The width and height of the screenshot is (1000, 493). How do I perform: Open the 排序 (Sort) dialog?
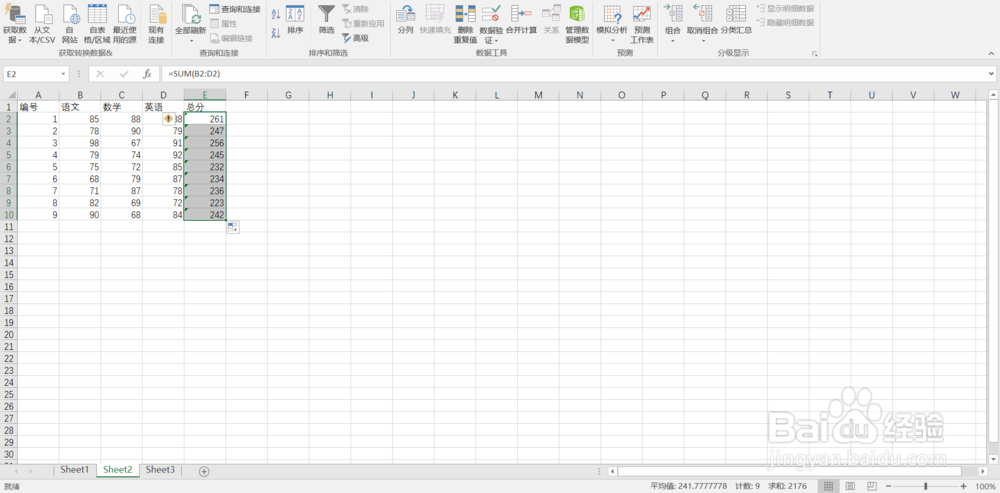tap(295, 19)
